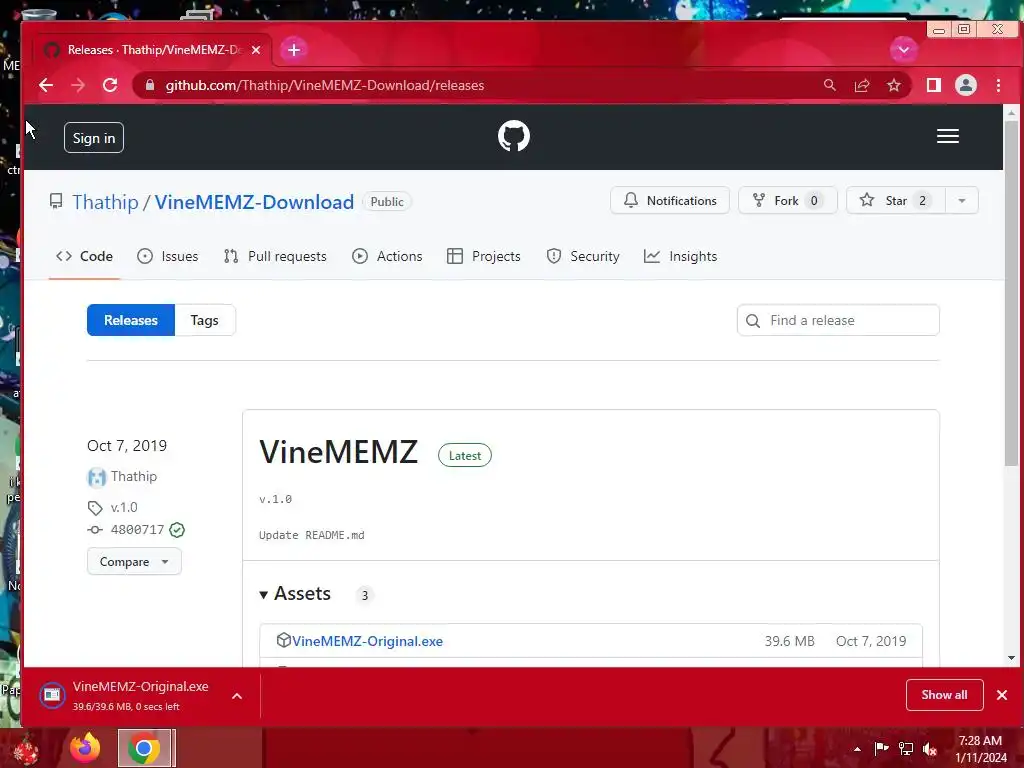Viewport: 1024px width, 768px height.
Task: Reload the GitHub releases page
Action: click(x=110, y=85)
